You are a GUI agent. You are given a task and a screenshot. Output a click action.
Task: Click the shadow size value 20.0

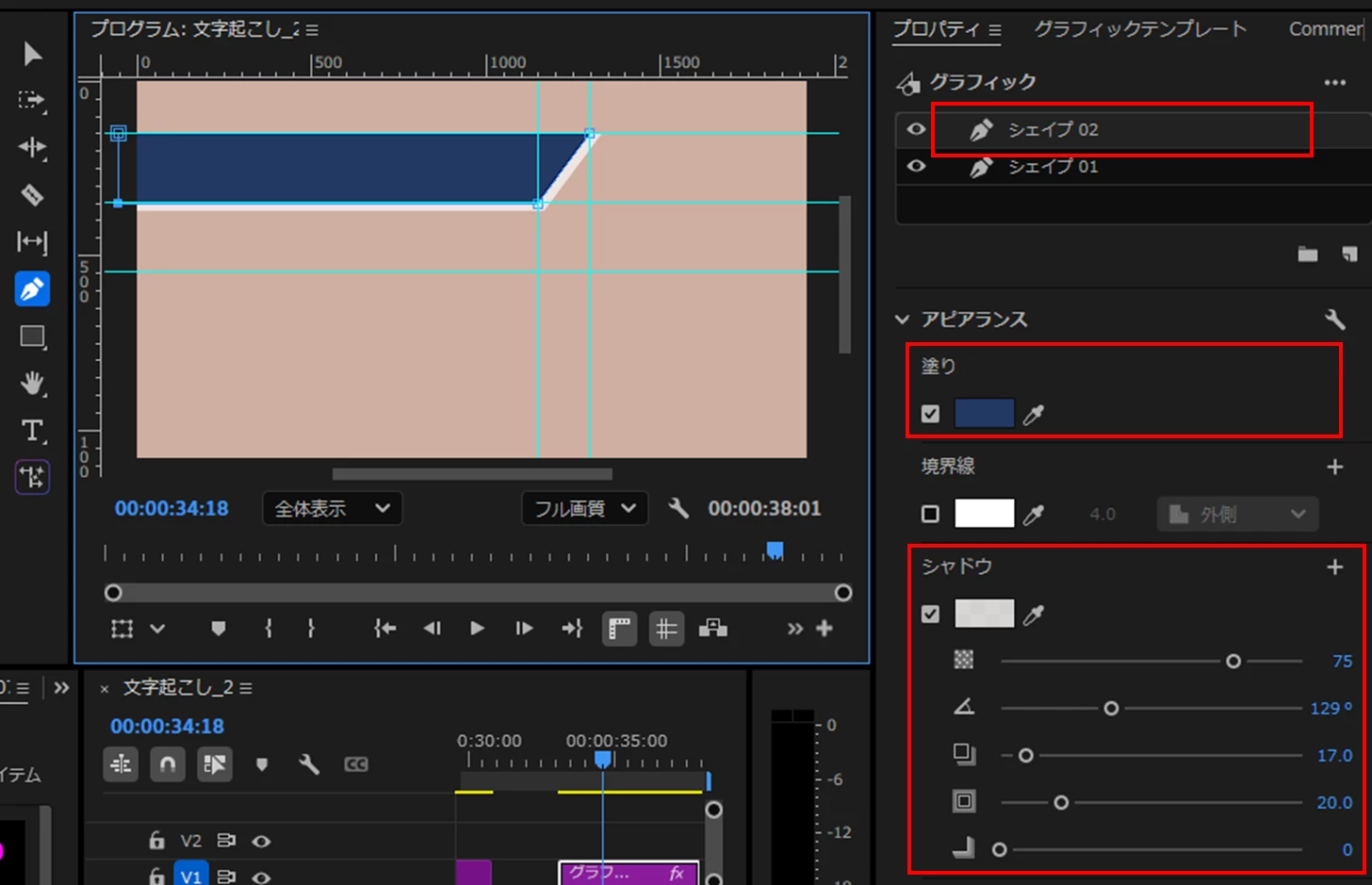pyautogui.click(x=1334, y=803)
